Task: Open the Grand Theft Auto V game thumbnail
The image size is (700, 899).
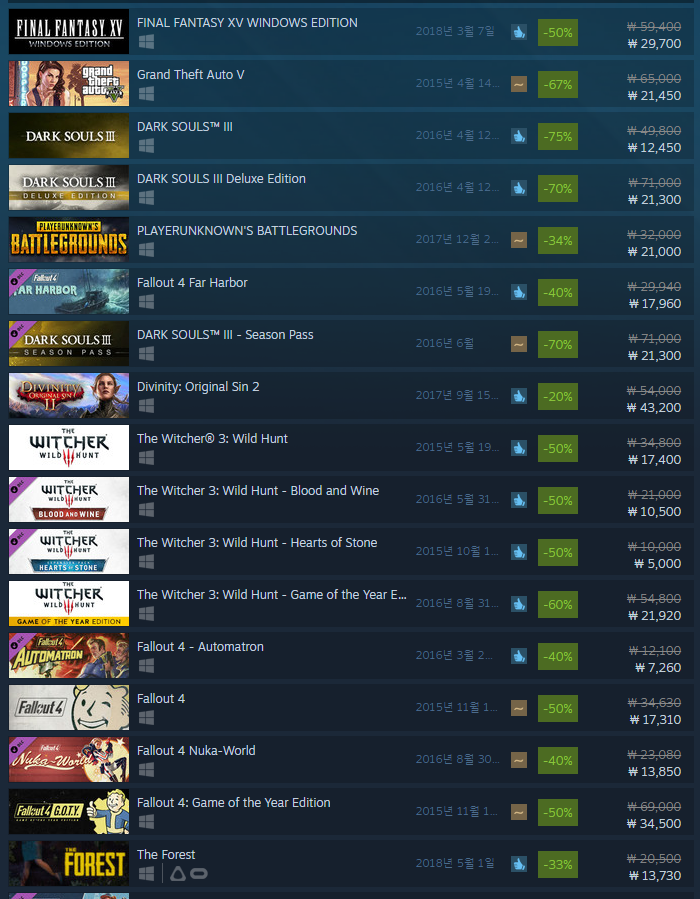Action: [69, 84]
